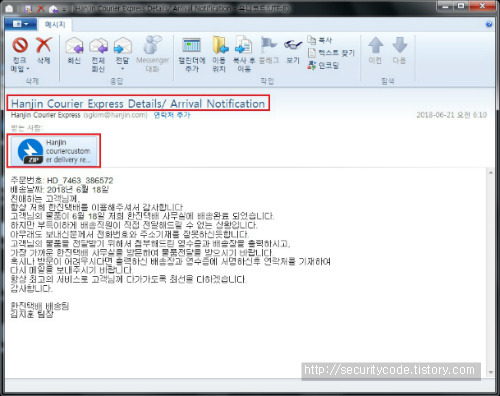
Task: Move message to folder (이동 위치)
Action: tap(219, 55)
